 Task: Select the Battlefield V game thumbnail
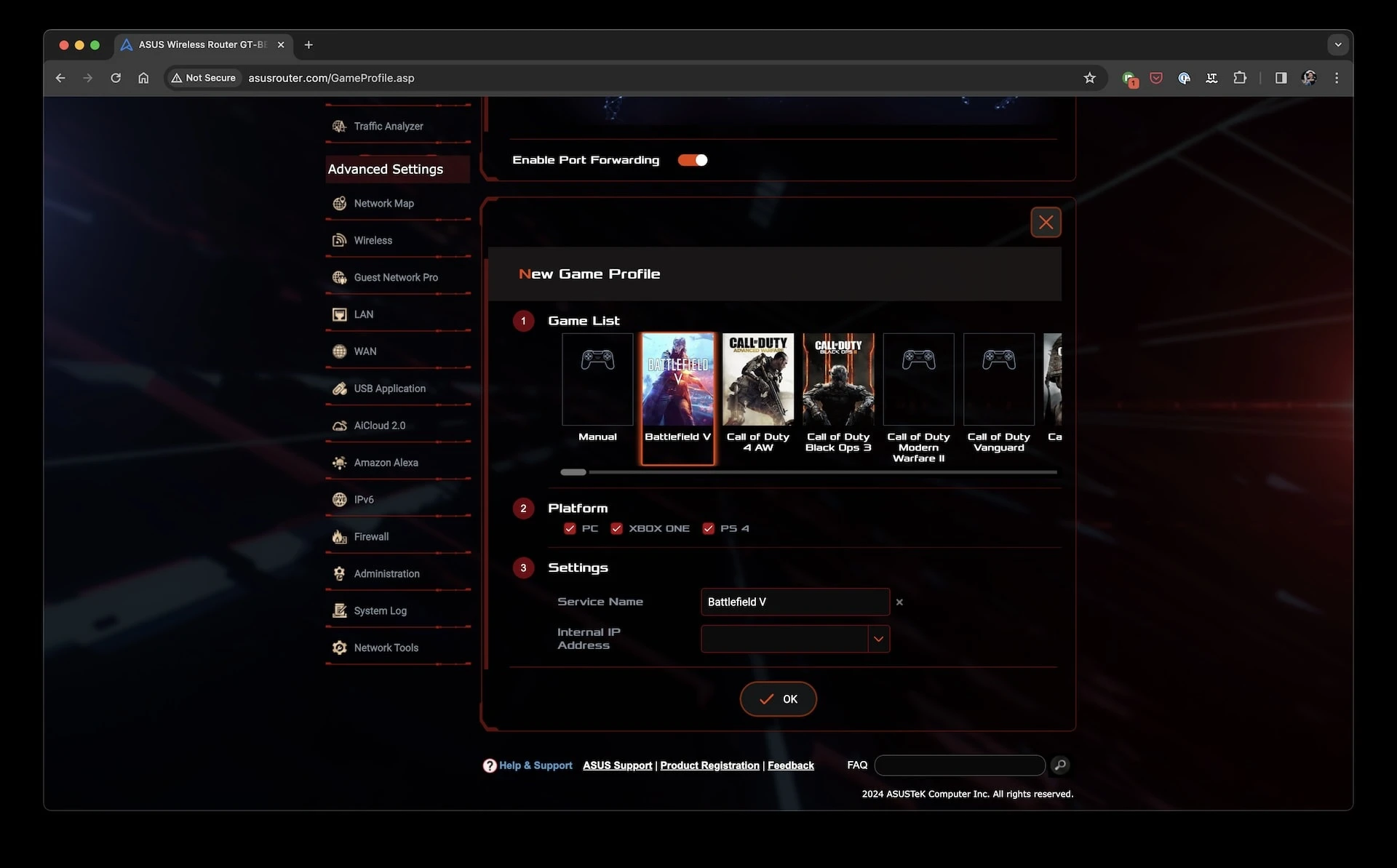click(677, 380)
